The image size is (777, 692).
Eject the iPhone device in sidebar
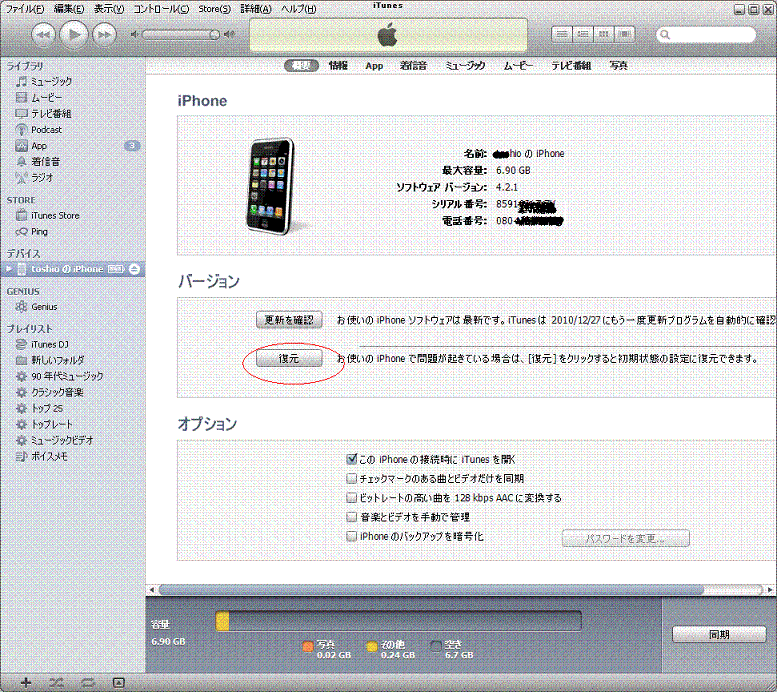coord(137,269)
